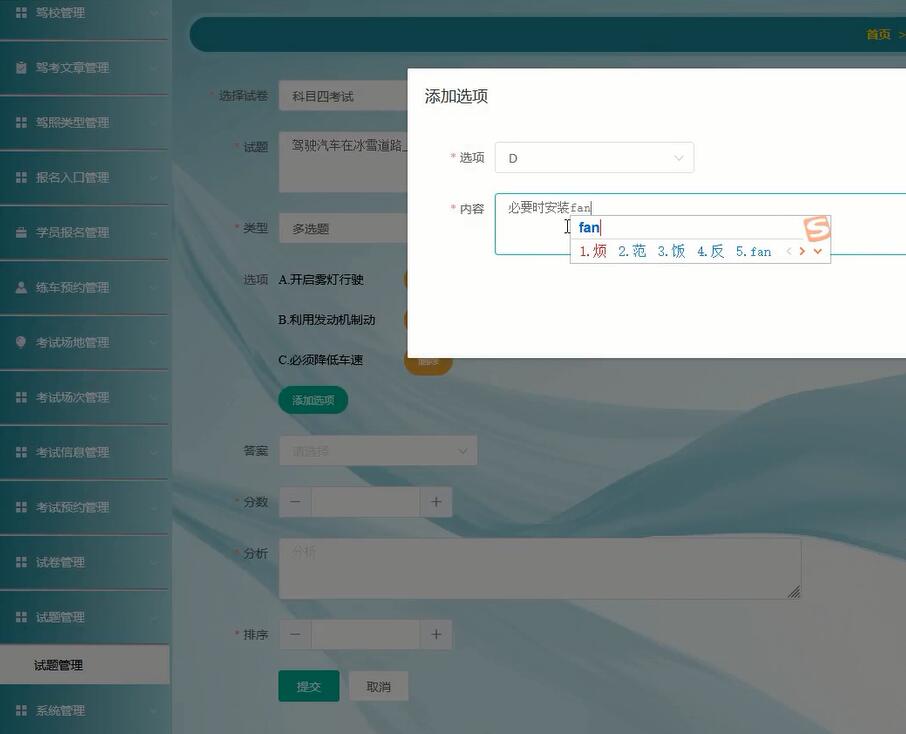Click the 添加选项 dialog title

(x=456, y=96)
